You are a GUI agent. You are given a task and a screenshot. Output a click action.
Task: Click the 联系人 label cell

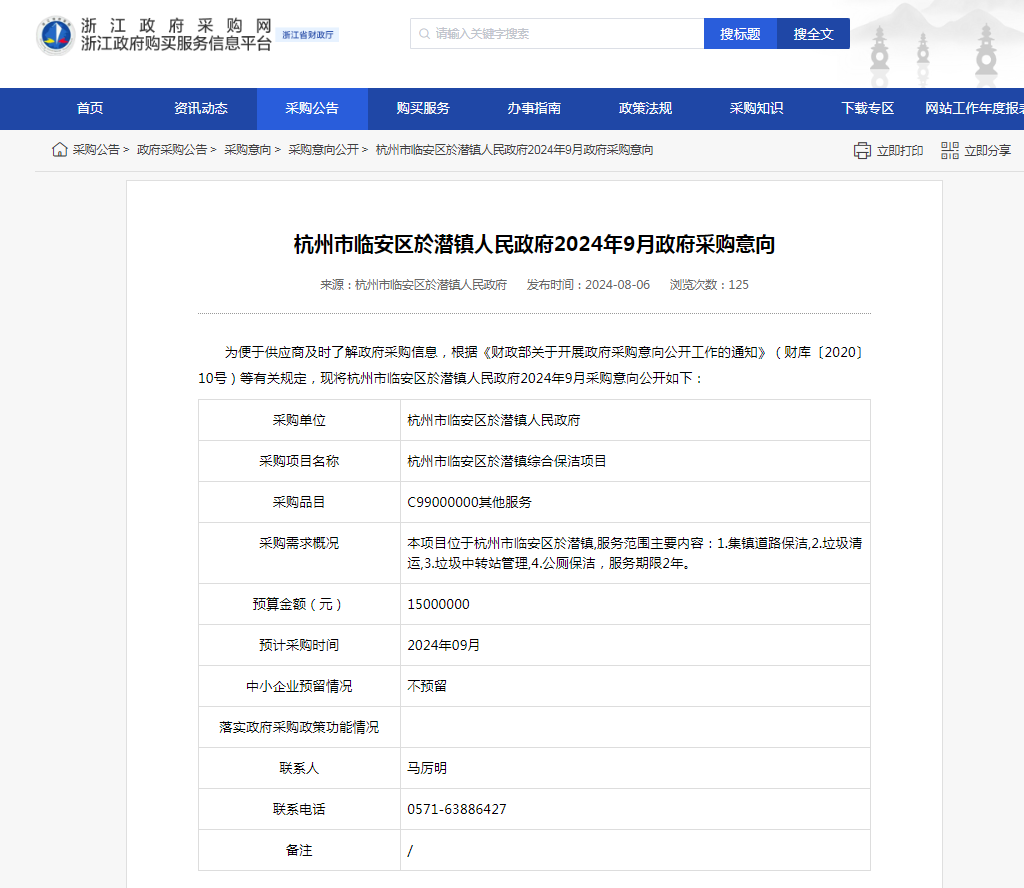pos(299,769)
